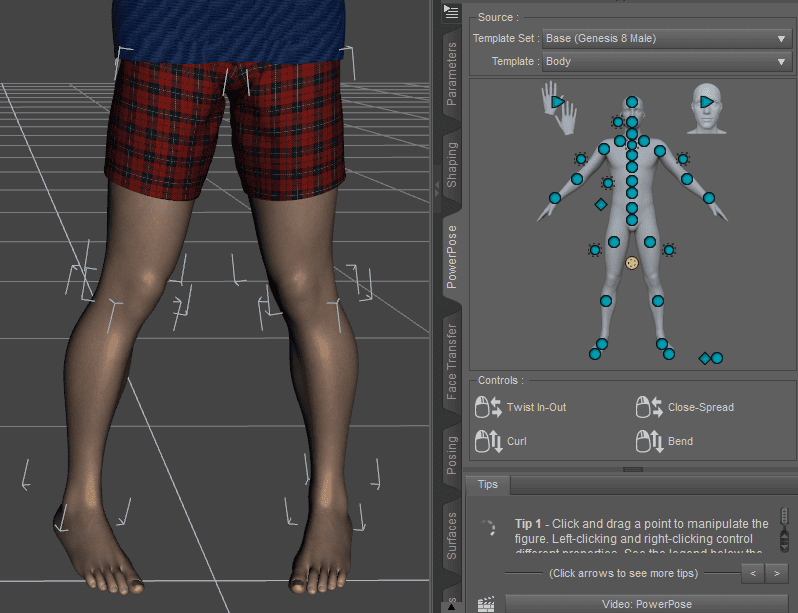Click '(Click arrows to see more tips)' text
The image size is (798, 613).
(x=623, y=573)
